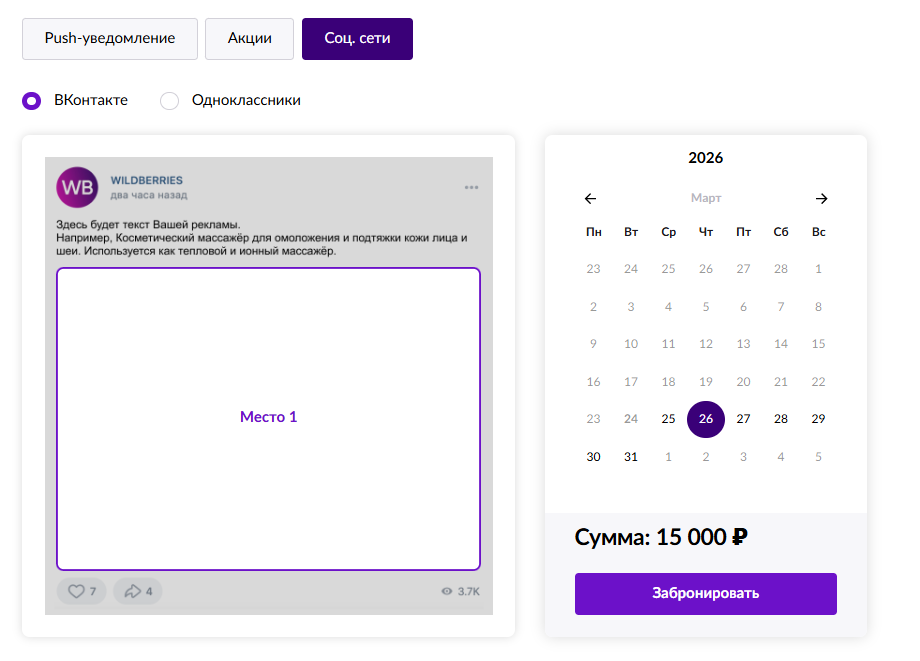Click the 2026 year heading
920x661 pixels.
tap(706, 158)
